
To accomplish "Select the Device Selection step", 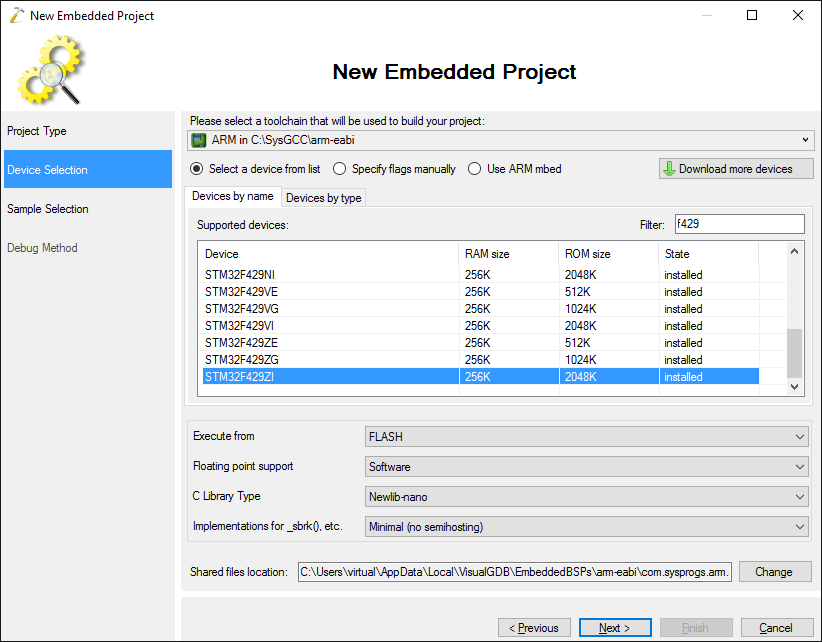I will tap(88, 169).
